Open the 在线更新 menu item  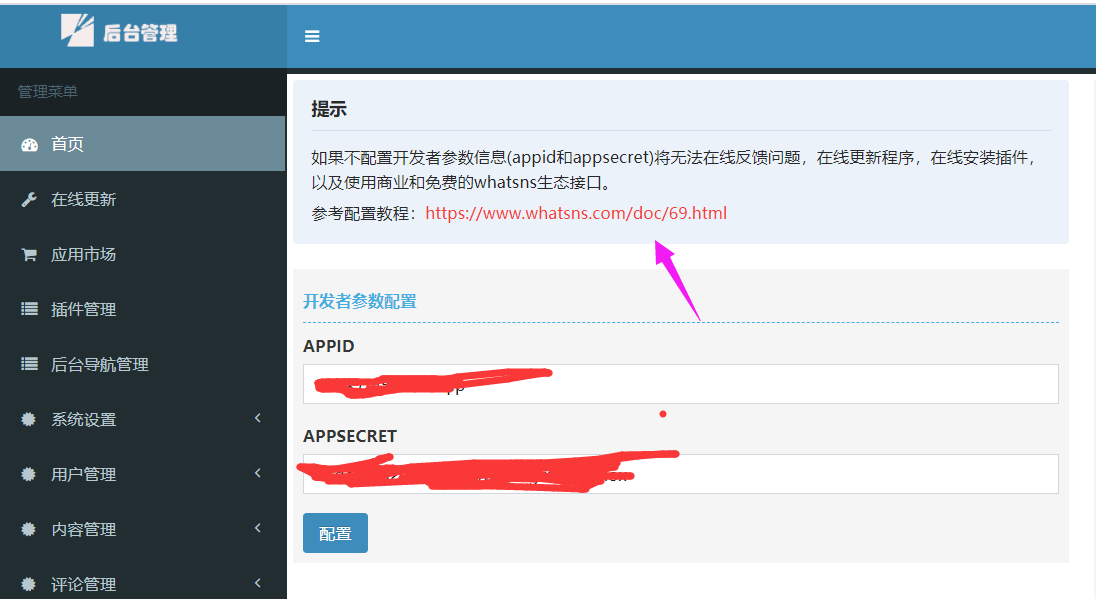[x=84, y=199]
